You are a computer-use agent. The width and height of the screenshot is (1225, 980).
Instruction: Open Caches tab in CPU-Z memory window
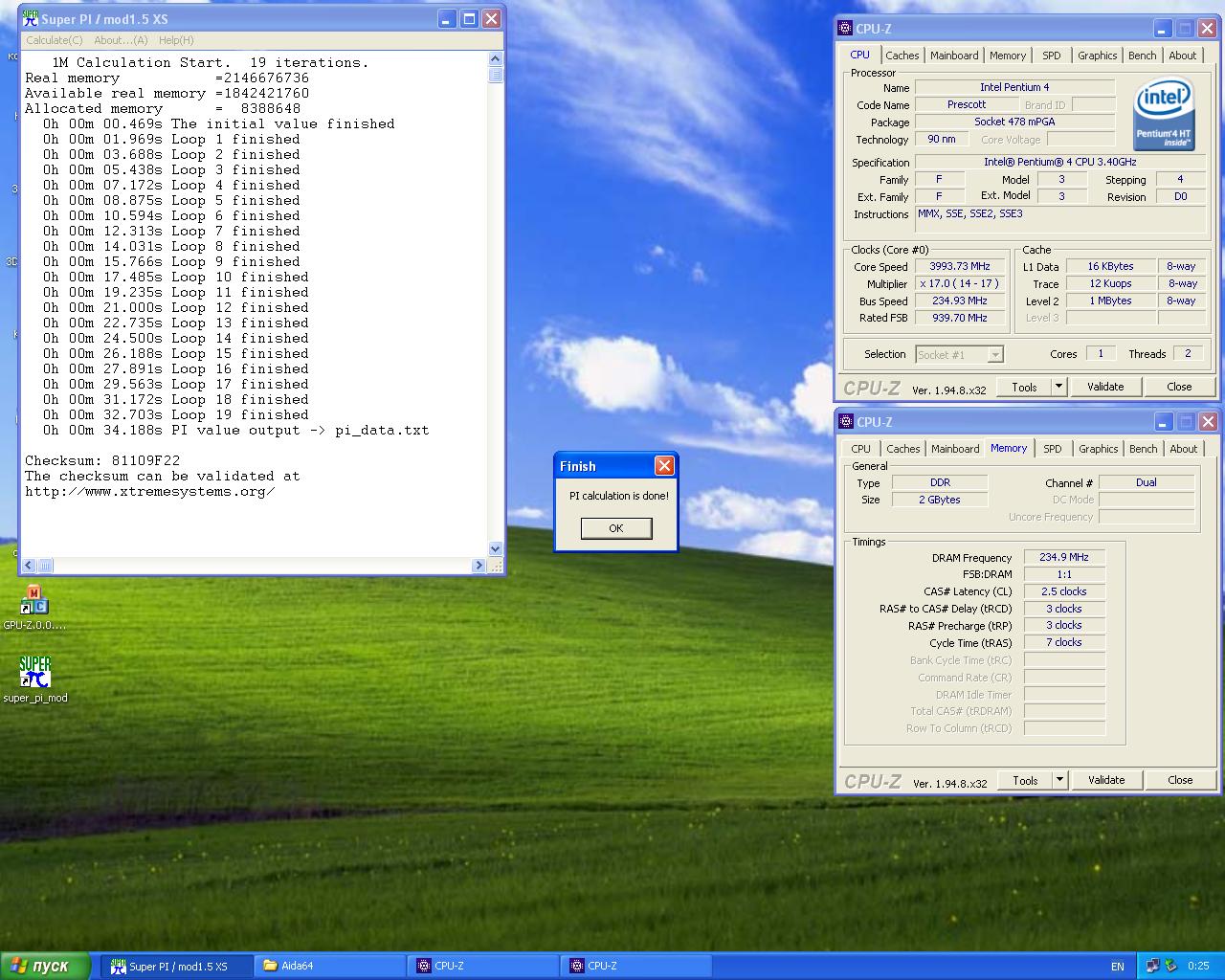[903, 449]
